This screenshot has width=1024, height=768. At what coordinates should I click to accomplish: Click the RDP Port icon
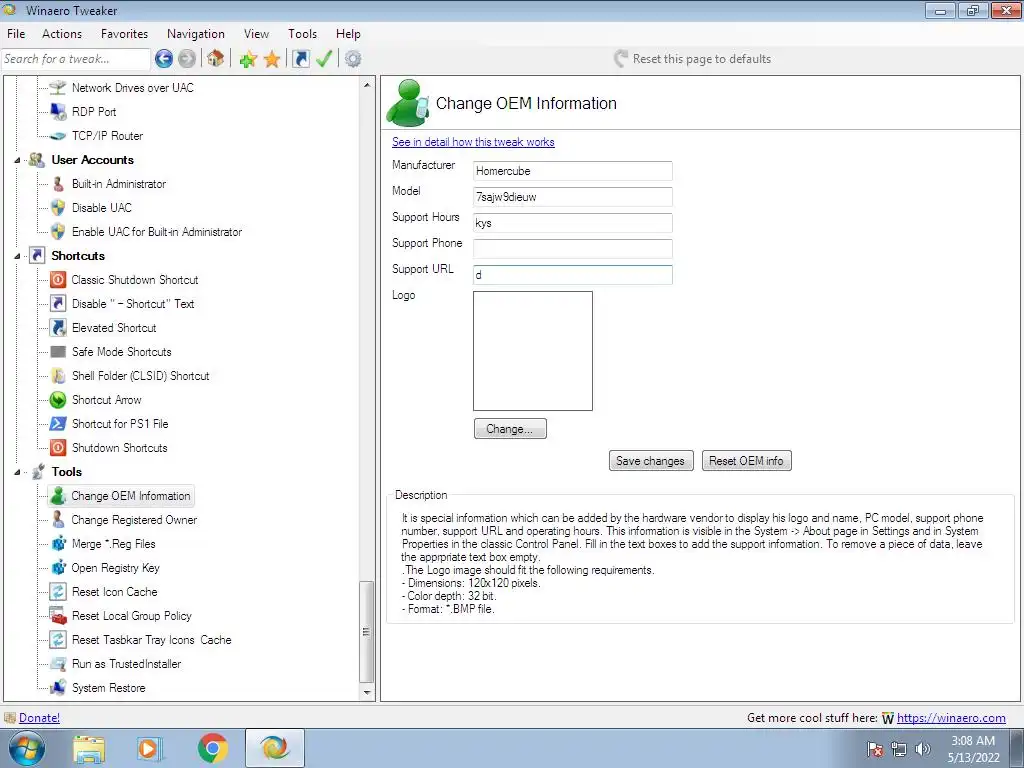[58, 112]
